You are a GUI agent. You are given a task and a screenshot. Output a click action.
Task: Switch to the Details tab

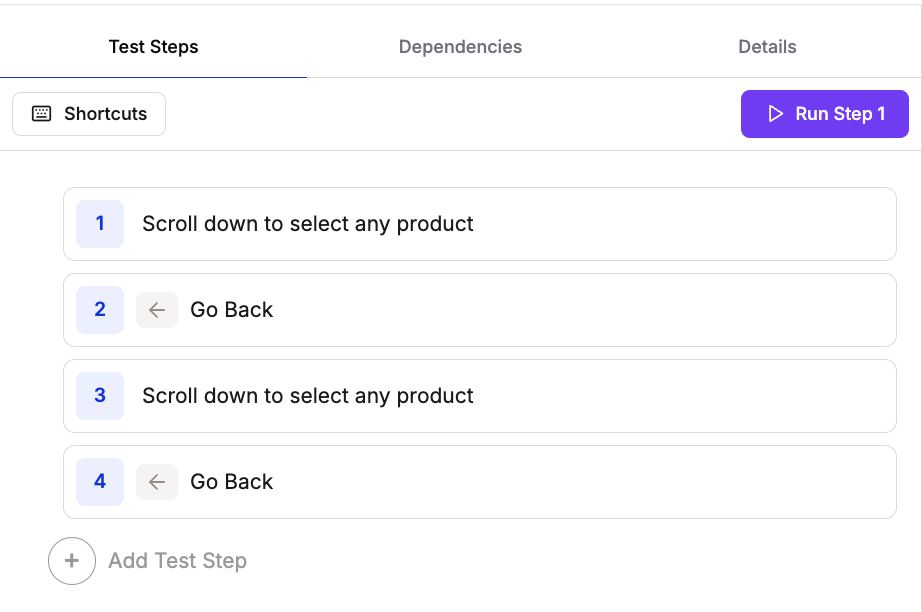767,47
